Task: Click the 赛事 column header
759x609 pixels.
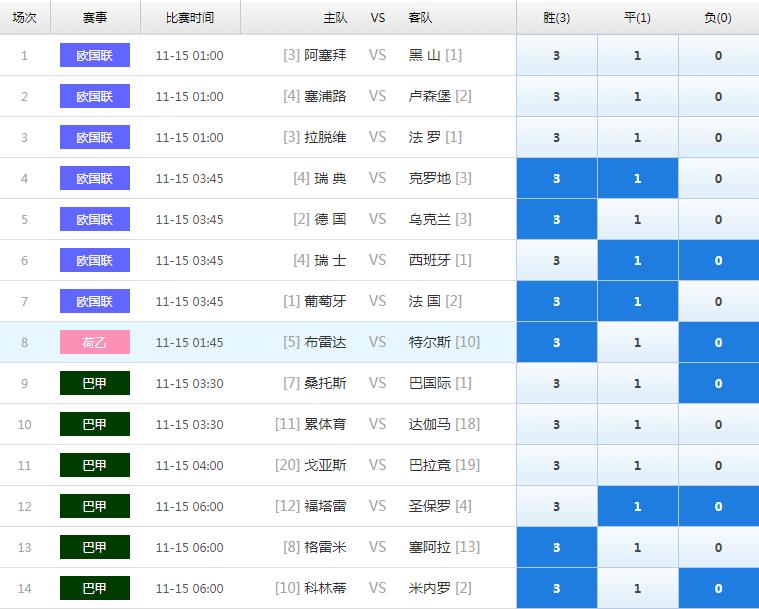Action: pos(95,18)
